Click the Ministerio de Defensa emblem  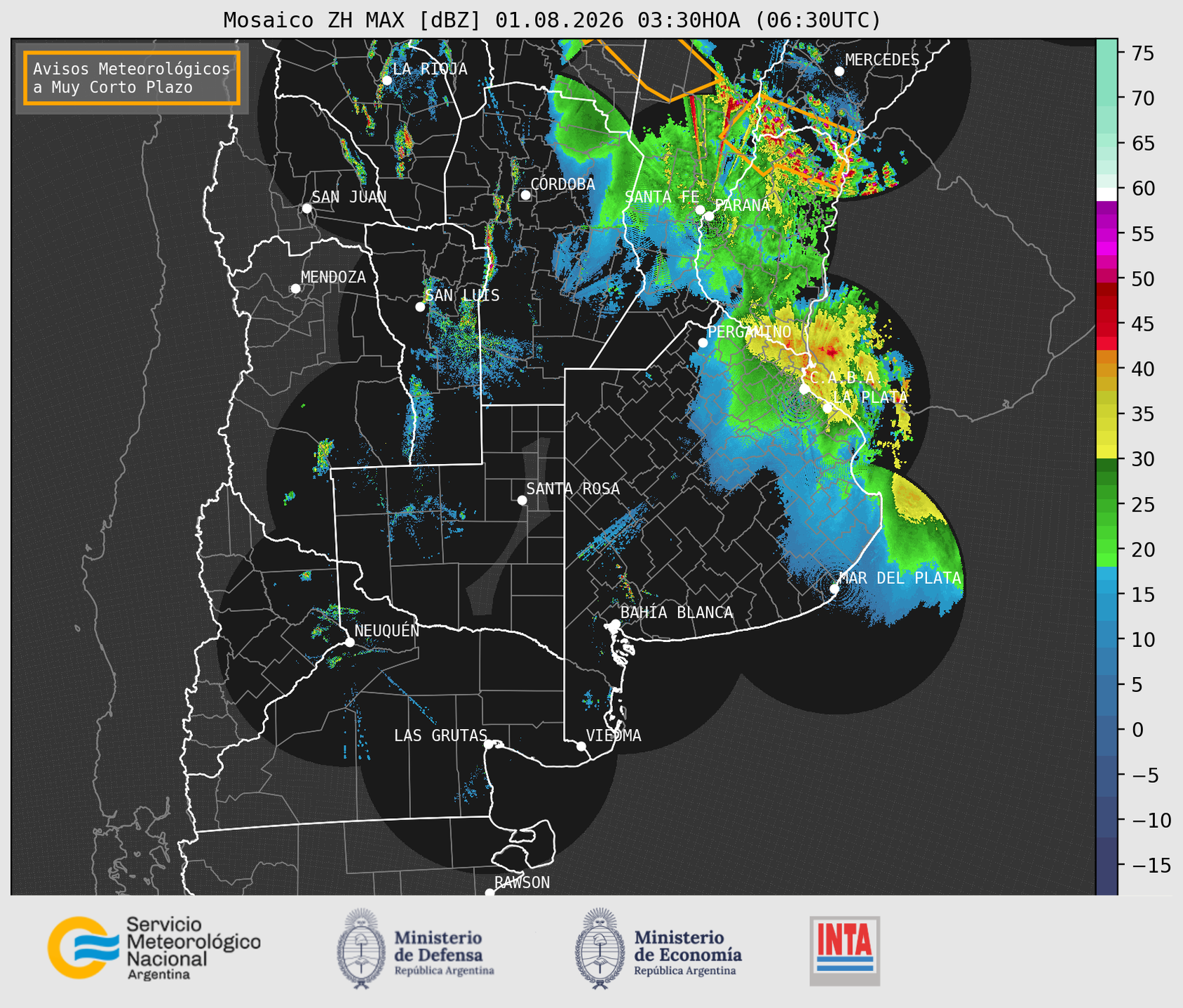[x=360, y=949]
